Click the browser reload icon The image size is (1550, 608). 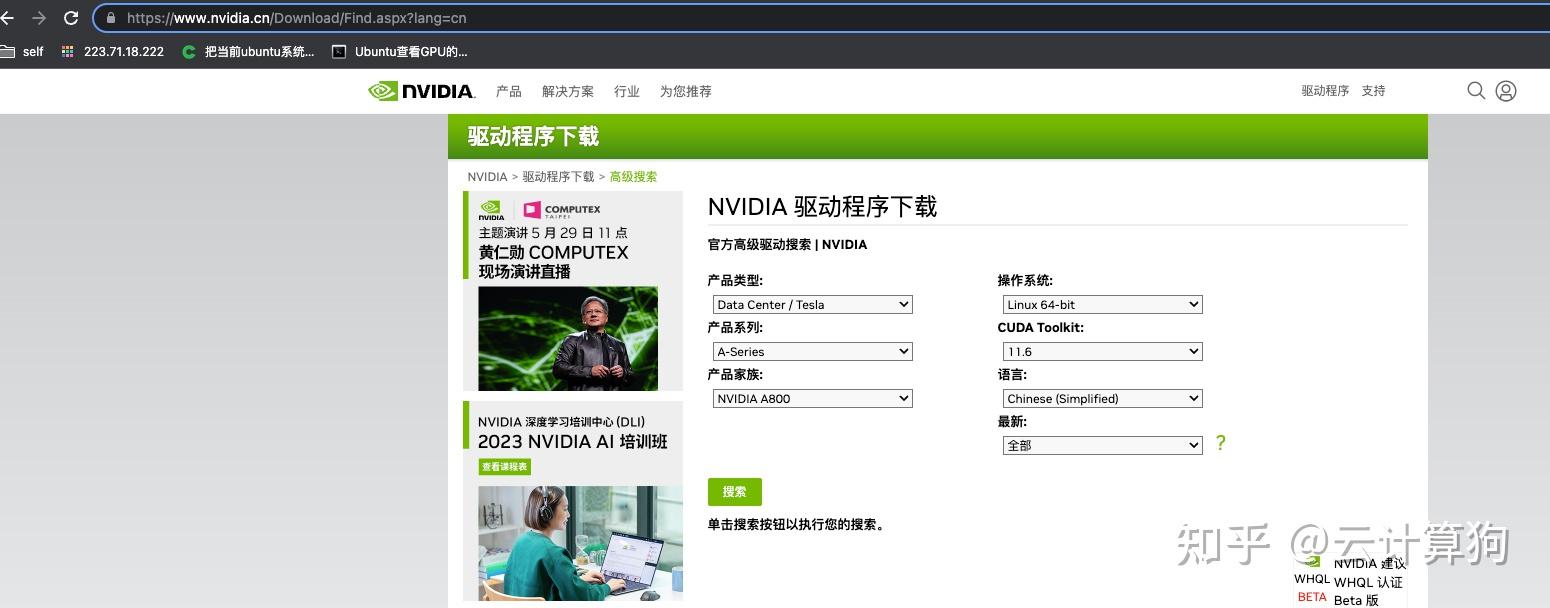(69, 17)
